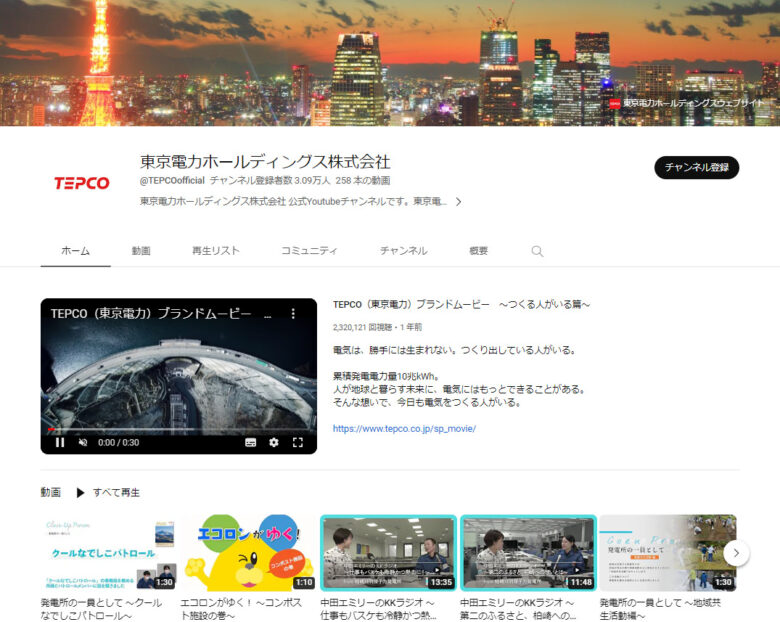
Task: Open the 地域共生活動編 video thumbnail
Action: point(668,553)
